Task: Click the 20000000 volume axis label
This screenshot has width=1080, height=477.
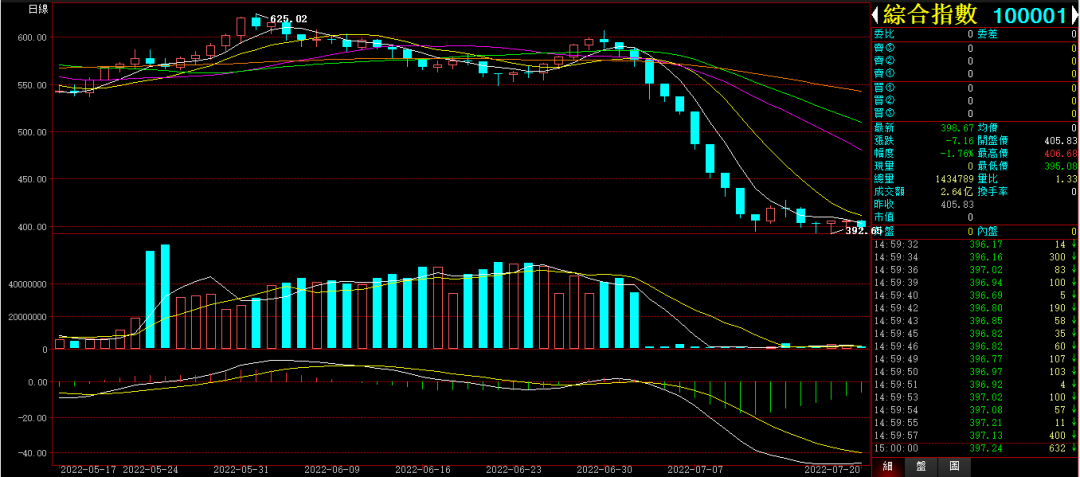Action: (26, 317)
